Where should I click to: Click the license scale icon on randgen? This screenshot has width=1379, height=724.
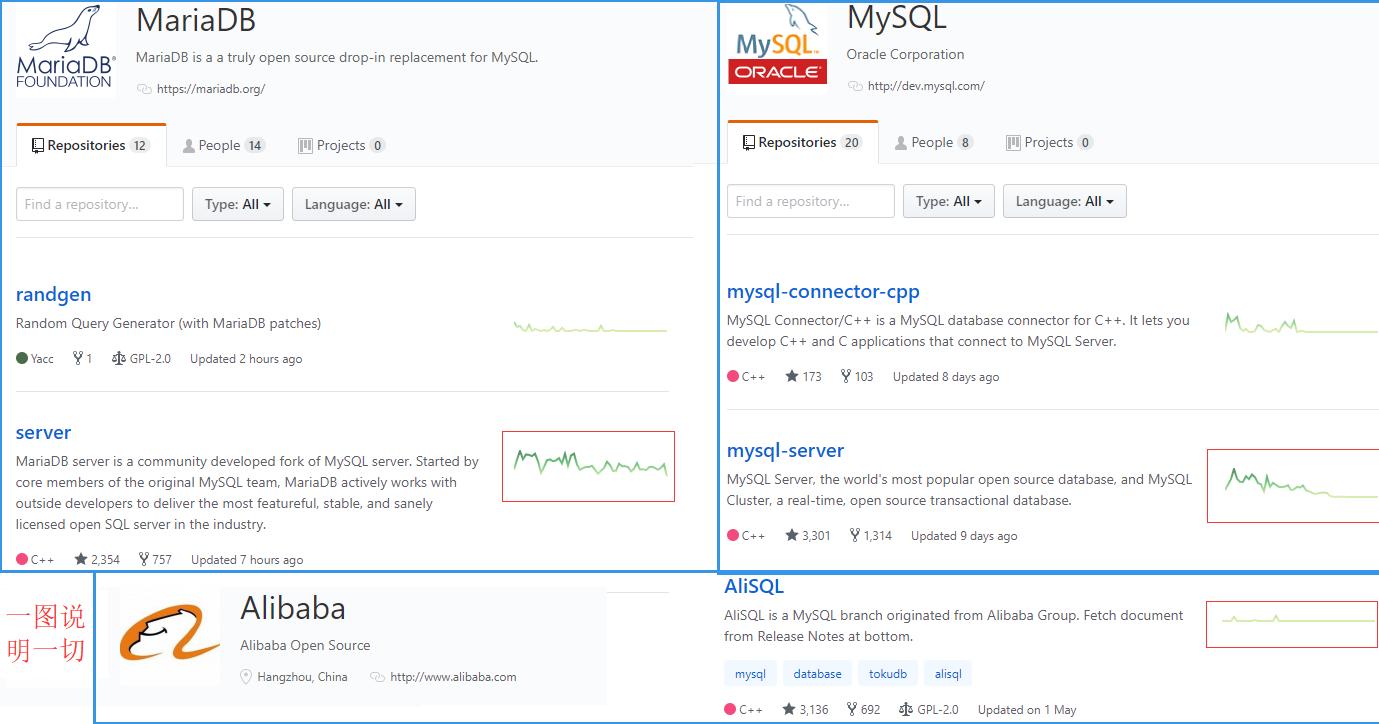click(x=119, y=358)
